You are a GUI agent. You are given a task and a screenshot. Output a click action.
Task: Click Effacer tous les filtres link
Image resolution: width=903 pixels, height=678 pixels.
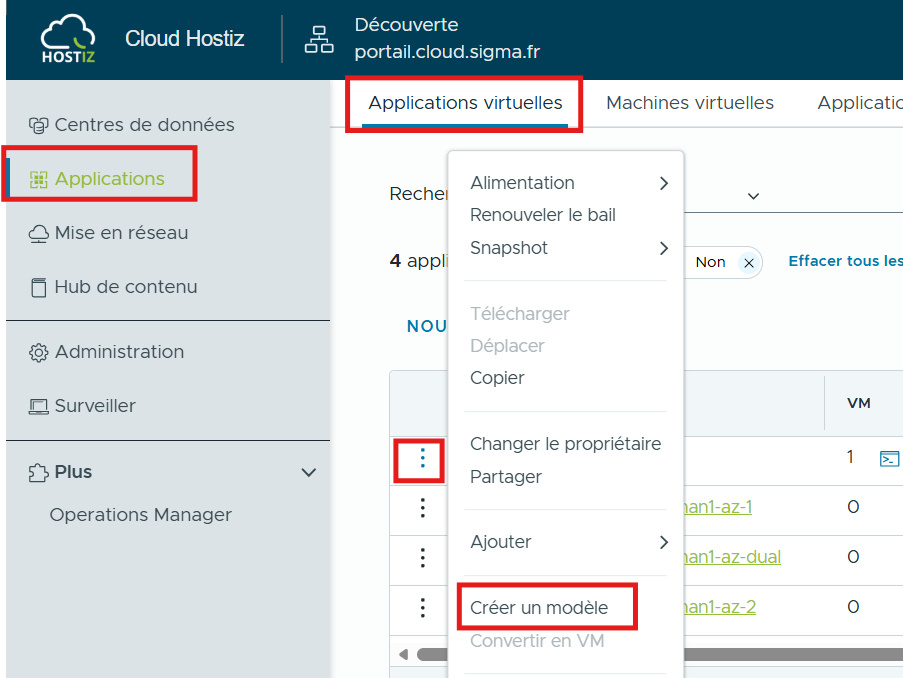pos(844,261)
